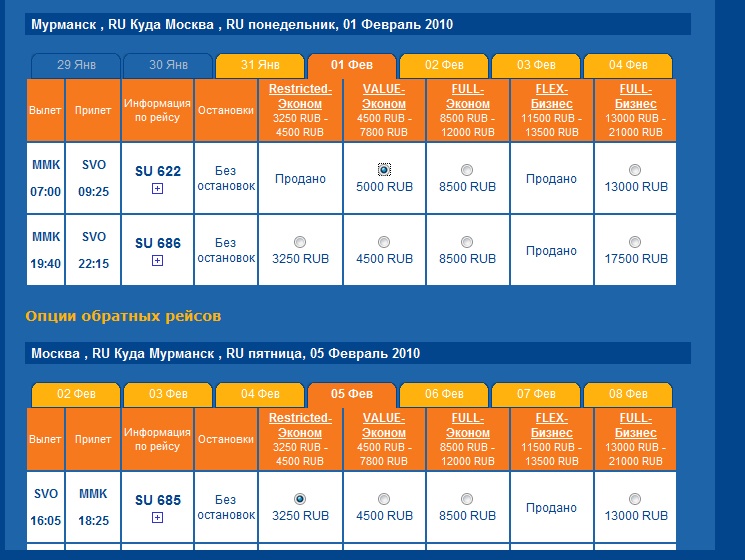Select 13000 RUB FULL-Бизнес fare for SU 622
745x560 pixels.
pos(635,170)
